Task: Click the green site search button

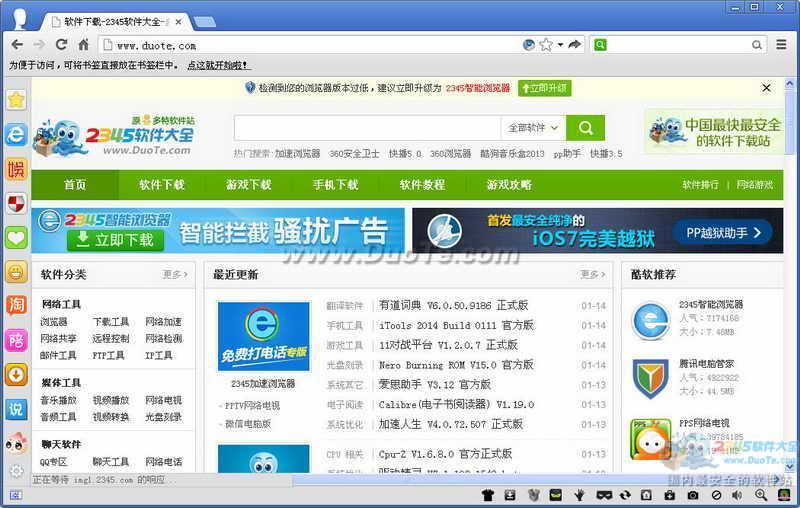Action: 585,128
